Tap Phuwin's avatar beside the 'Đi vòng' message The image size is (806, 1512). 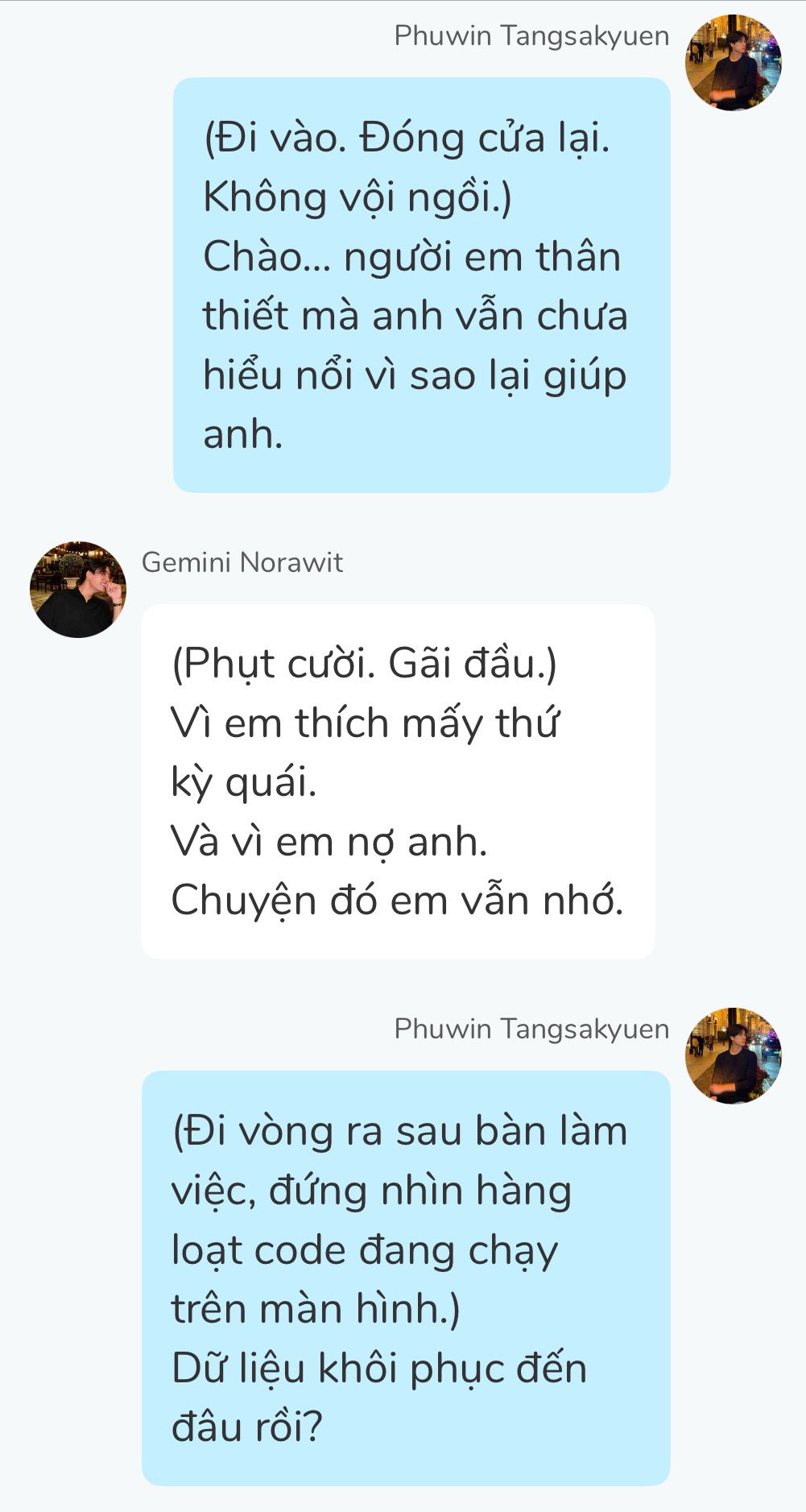click(x=734, y=1055)
